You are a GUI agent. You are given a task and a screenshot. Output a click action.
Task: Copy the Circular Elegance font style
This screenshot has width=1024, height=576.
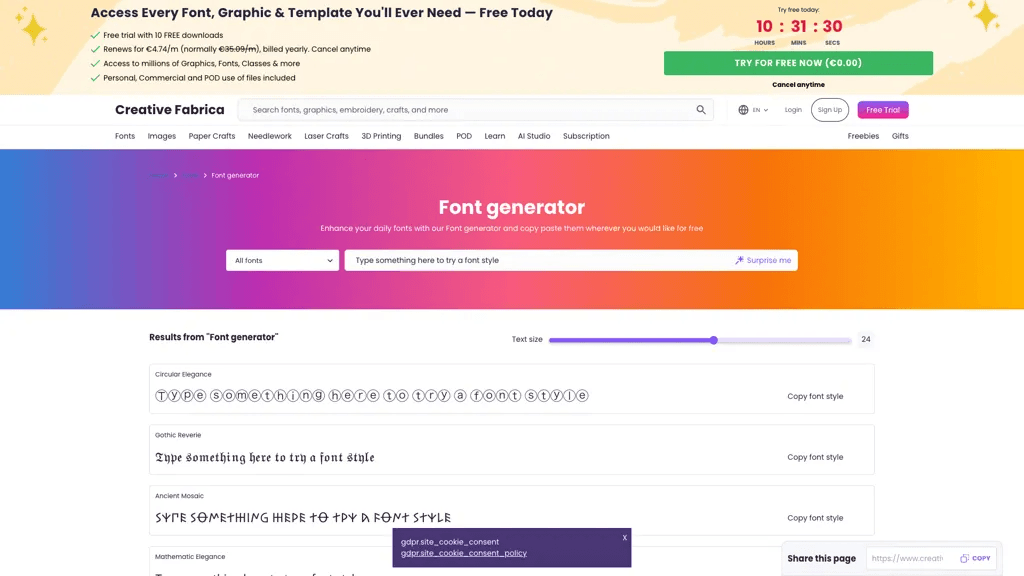pyautogui.click(x=815, y=396)
